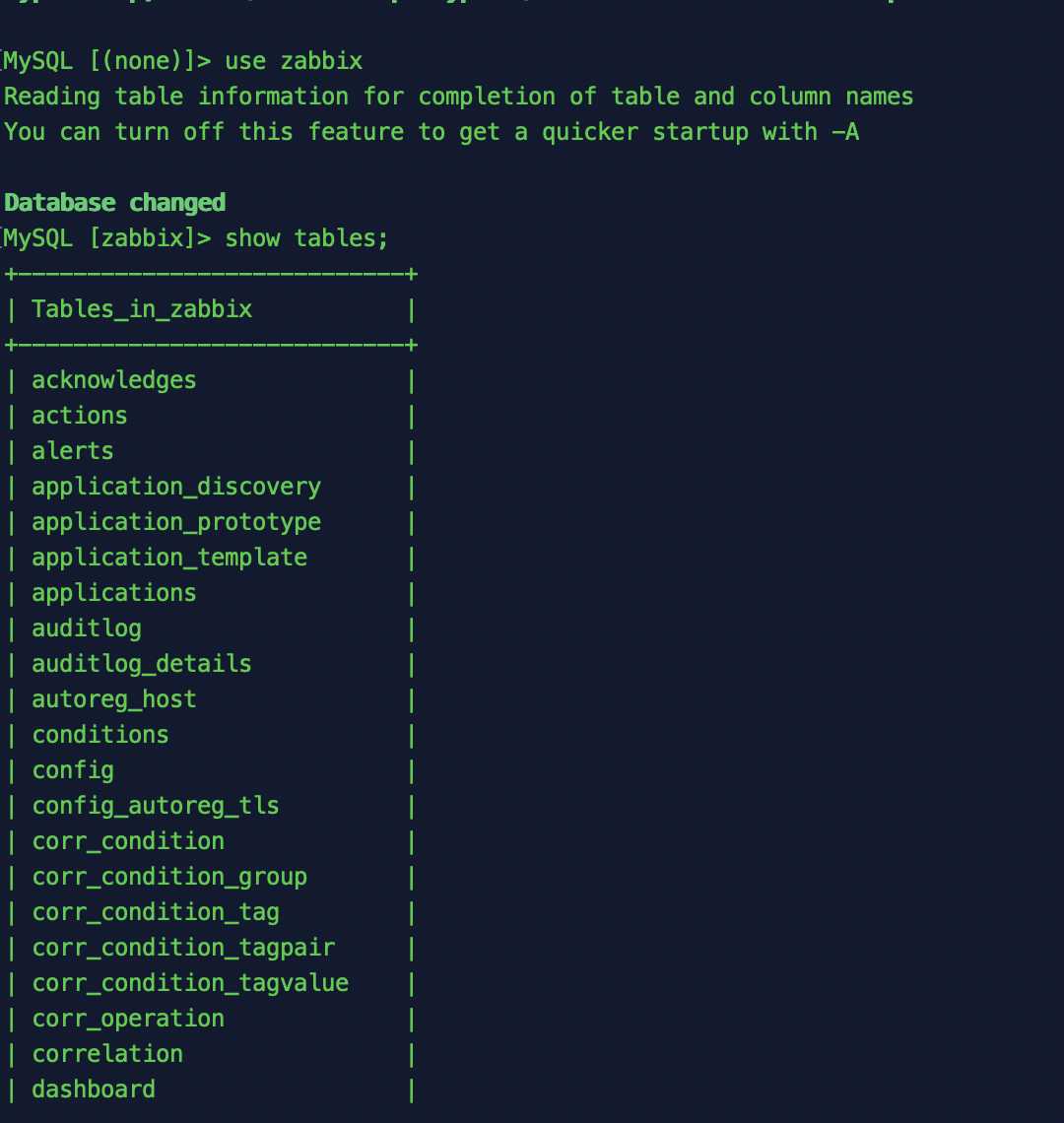Viewport: 1064px width, 1123px height.
Task: Click the 'show tables;' command text
Action: point(307,238)
